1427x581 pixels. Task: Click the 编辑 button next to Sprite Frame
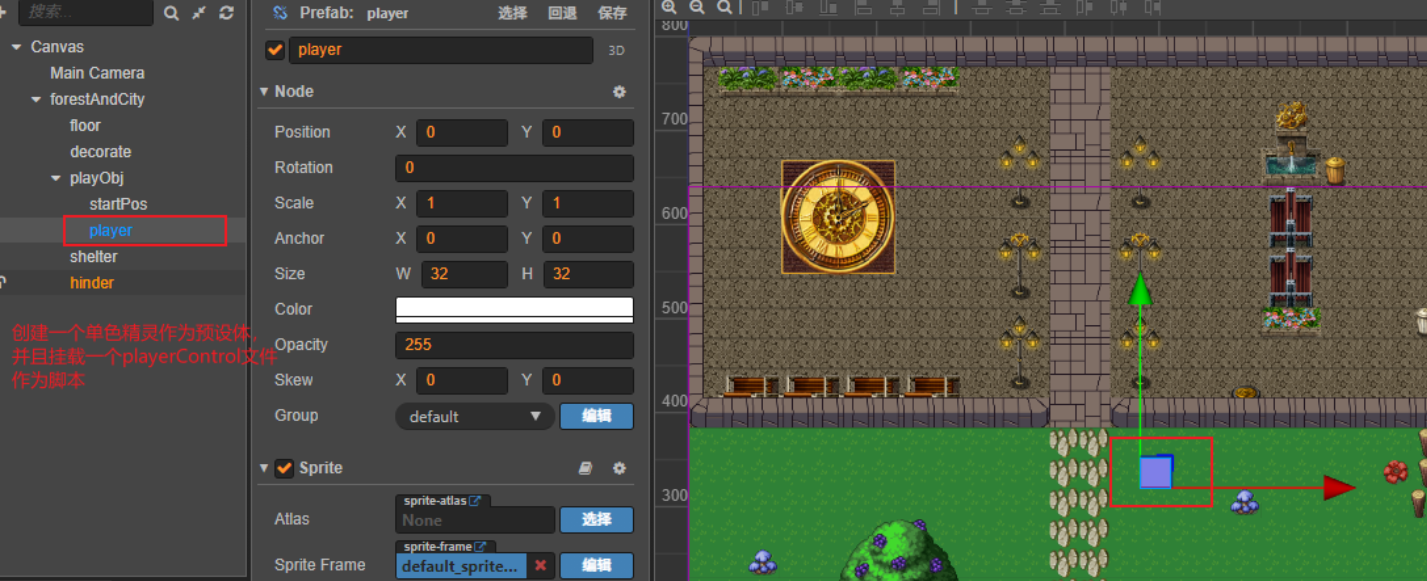[597, 565]
